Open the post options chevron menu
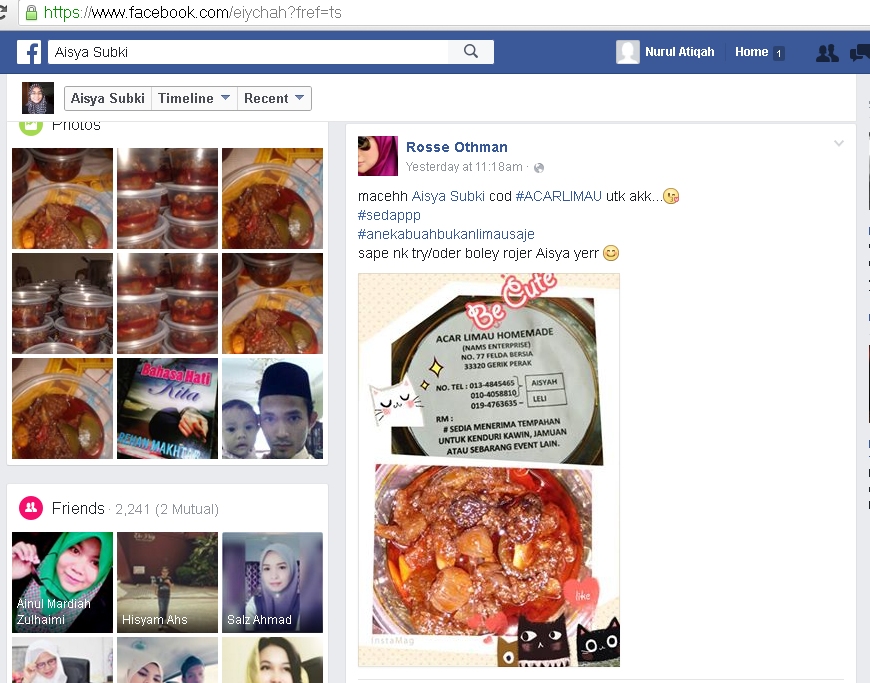Image resolution: width=870 pixels, height=683 pixels. tap(839, 144)
